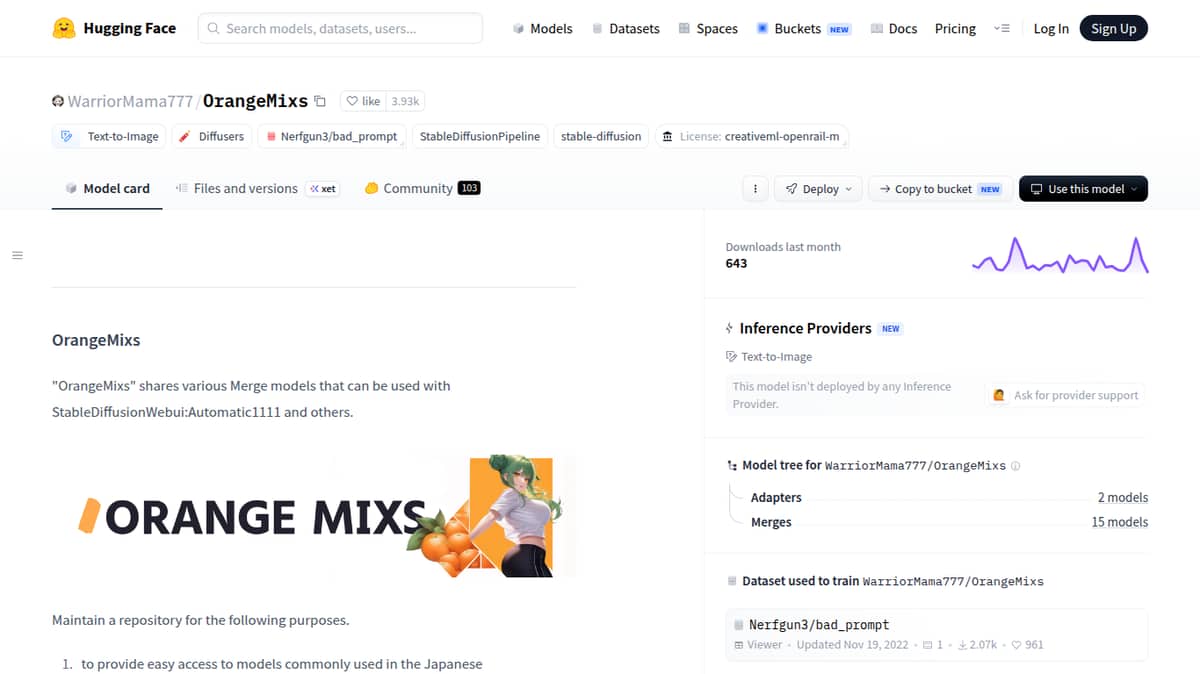The width and height of the screenshot is (1200, 674).
Task: Select the Nerfgun3/bad_prompt tag
Action: point(331,136)
